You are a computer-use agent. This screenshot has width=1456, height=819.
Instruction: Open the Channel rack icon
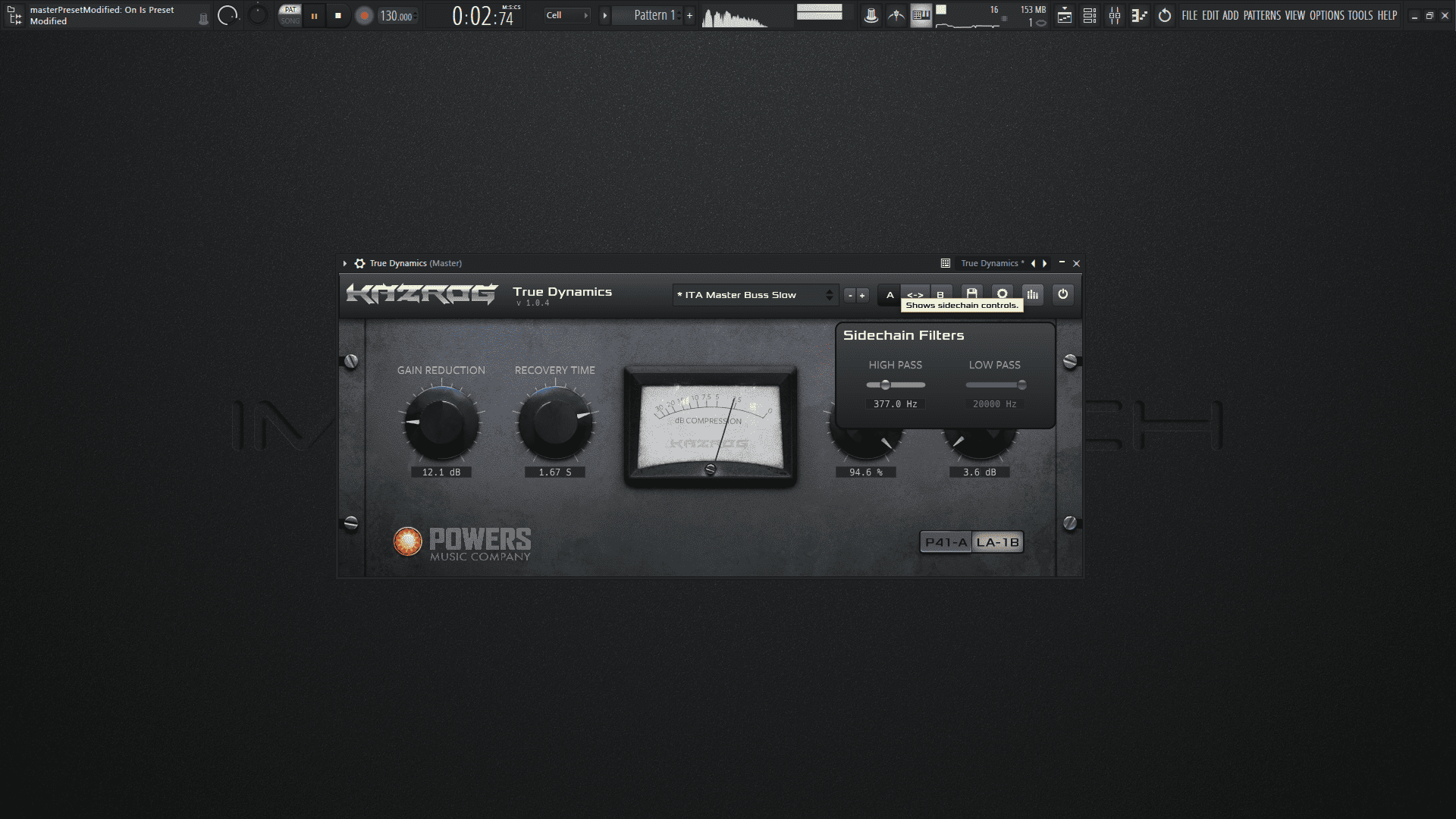tap(1090, 15)
